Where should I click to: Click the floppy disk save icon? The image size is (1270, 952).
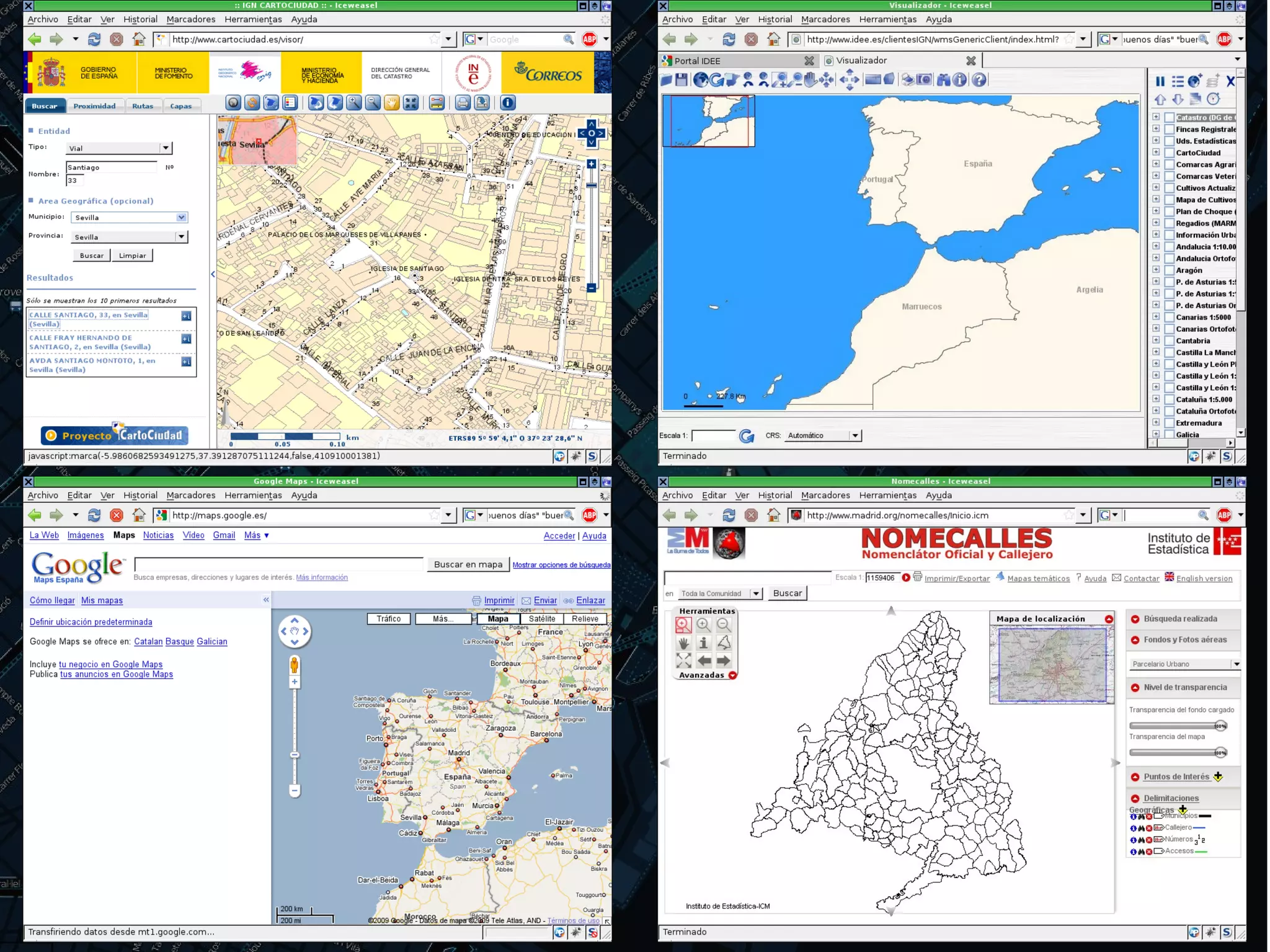point(682,80)
